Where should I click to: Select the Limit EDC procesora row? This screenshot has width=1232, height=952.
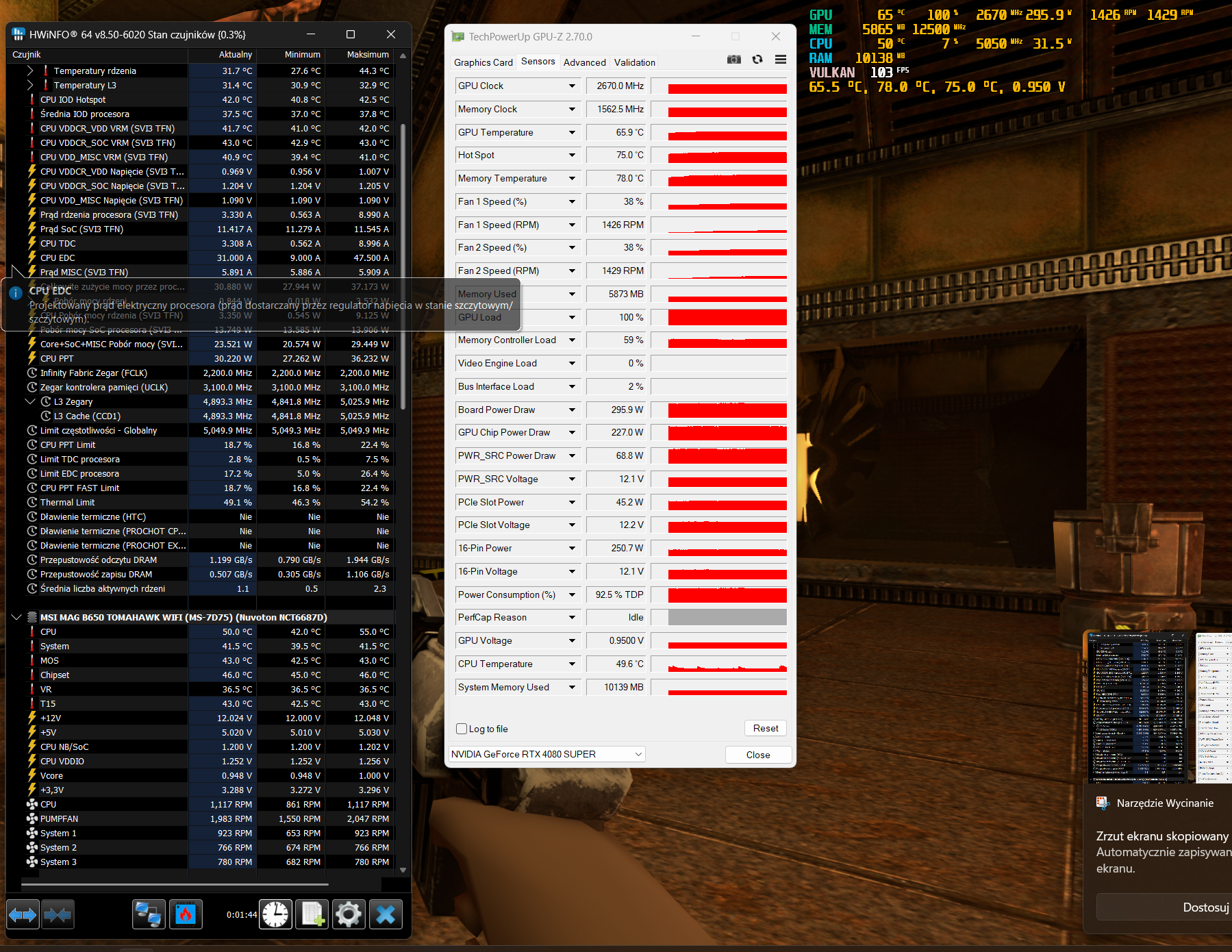[200, 473]
